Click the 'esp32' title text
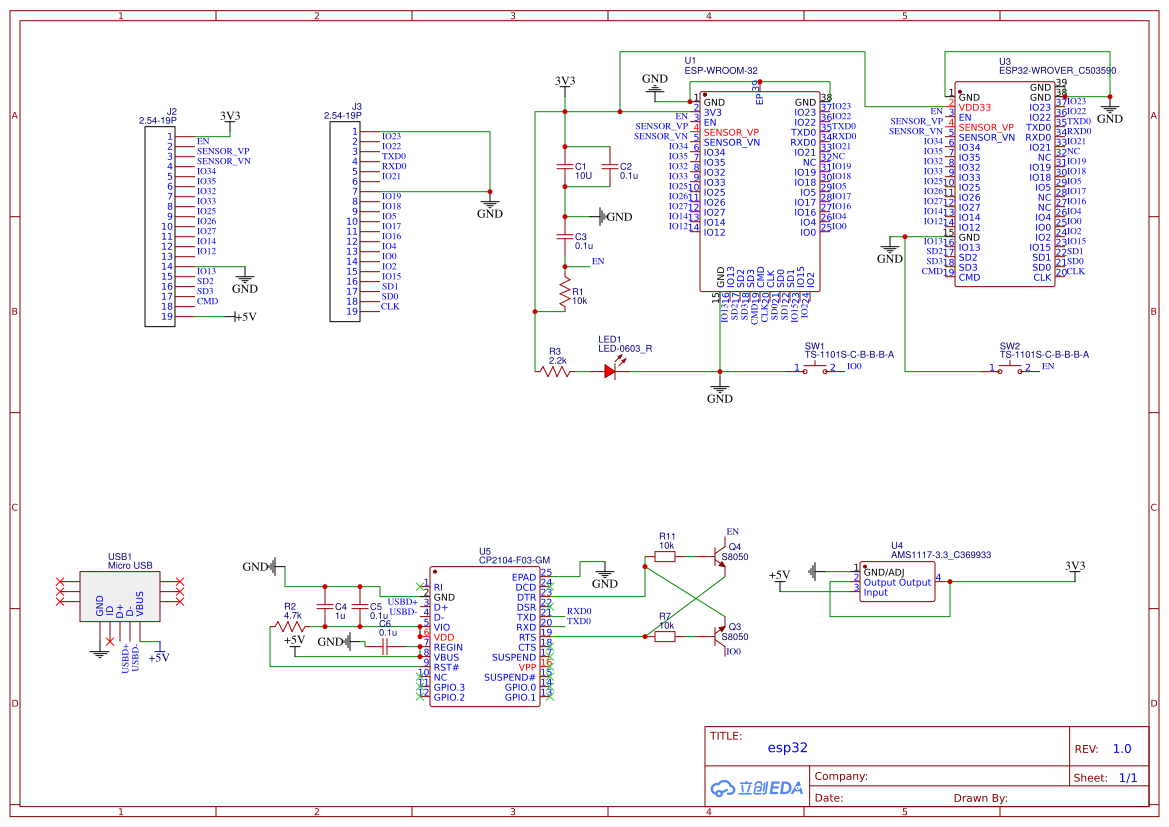Image resolution: width=1169 pixels, height=827 pixels. pos(787,748)
